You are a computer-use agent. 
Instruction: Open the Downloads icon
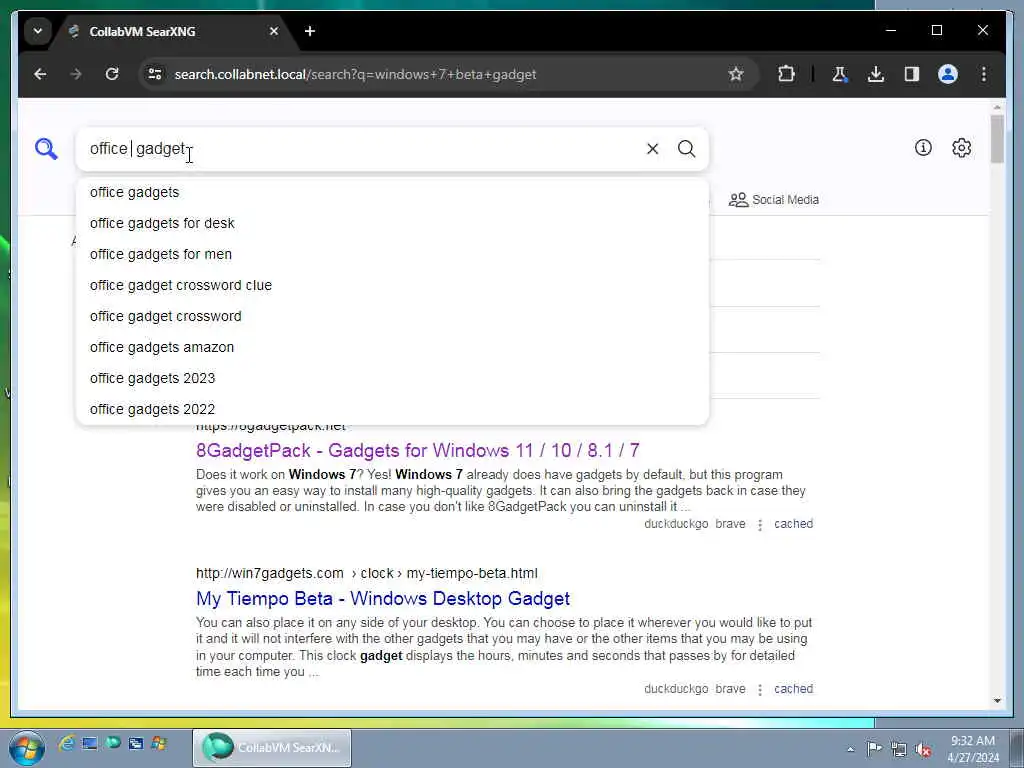[x=876, y=74]
